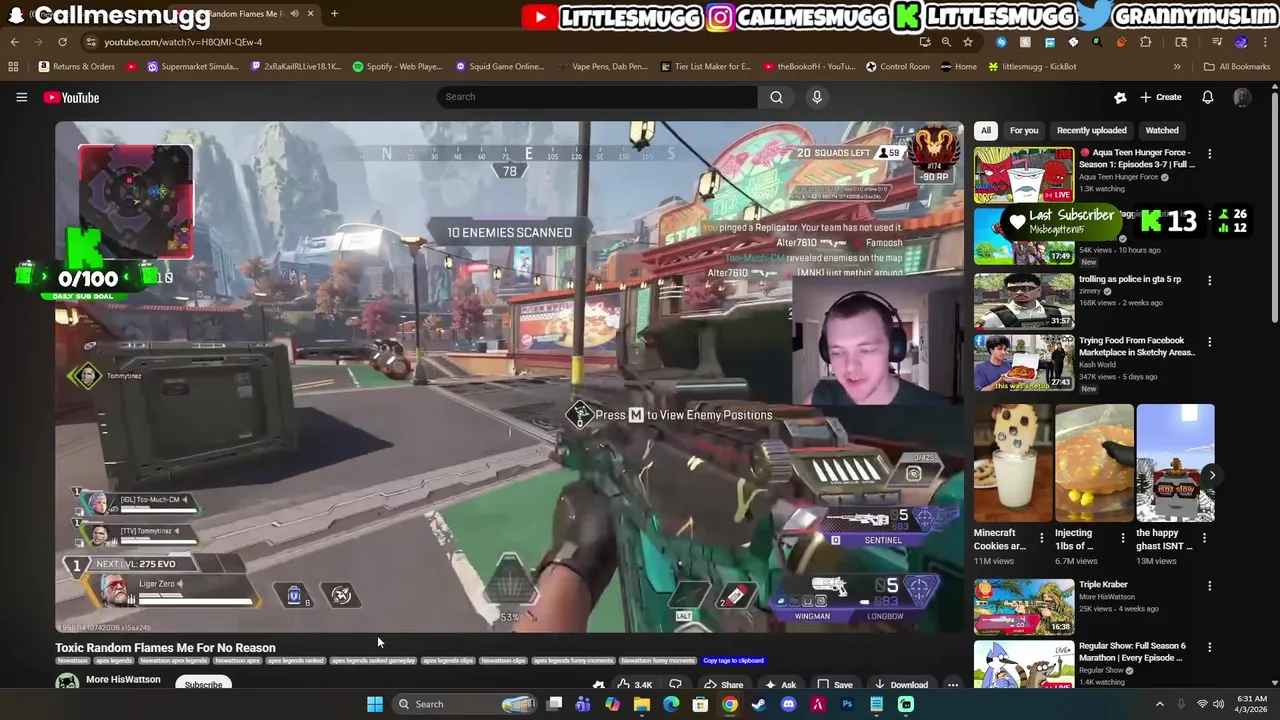Open the page zoom magnifier in address bar
Image resolution: width=1280 pixels, height=720 pixels.
(x=946, y=42)
